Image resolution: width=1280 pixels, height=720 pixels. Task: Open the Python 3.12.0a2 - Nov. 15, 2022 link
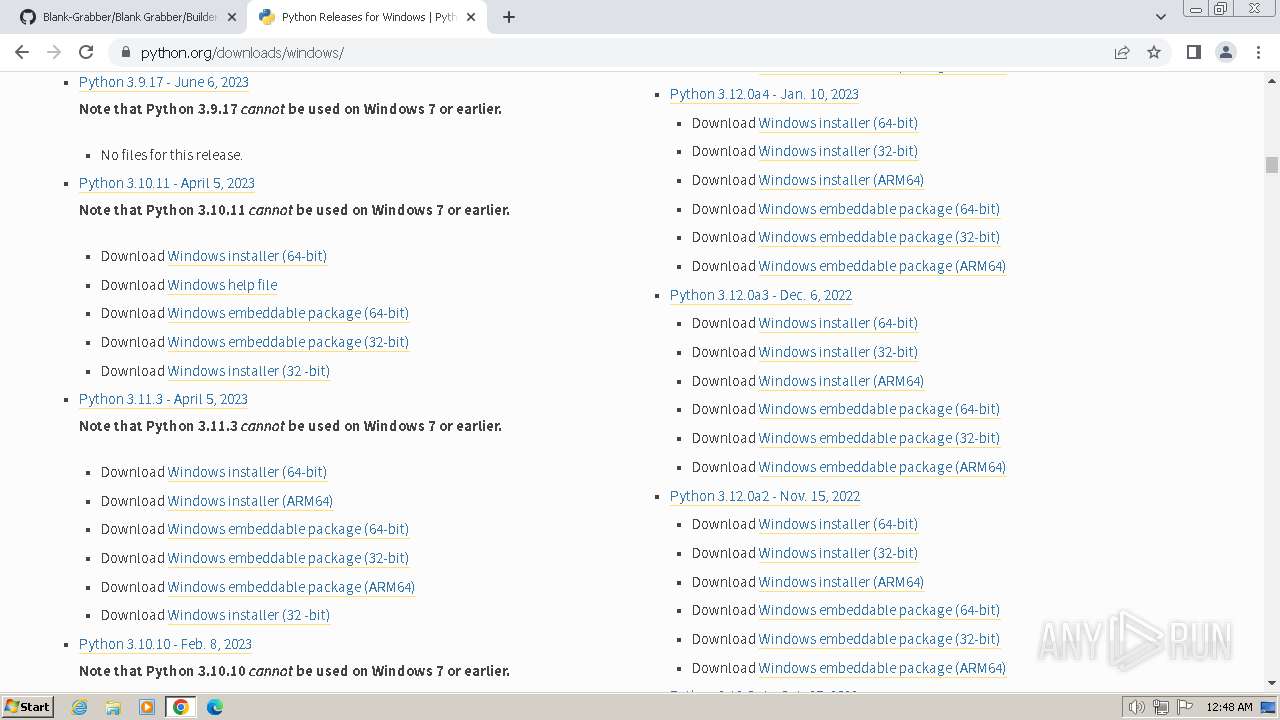765,496
